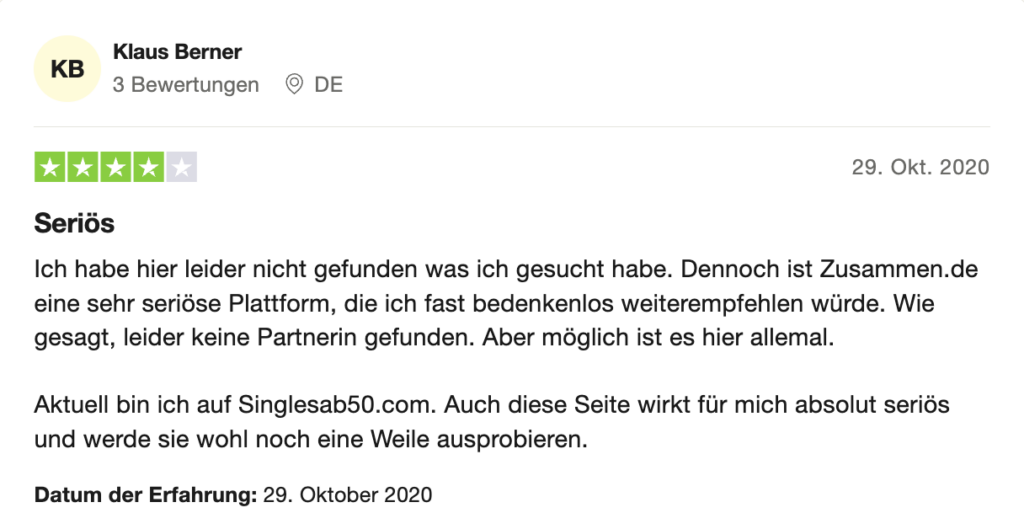Screen dimensions: 1024x529
Task: Open the review title Seriös
Action: (x=74, y=223)
